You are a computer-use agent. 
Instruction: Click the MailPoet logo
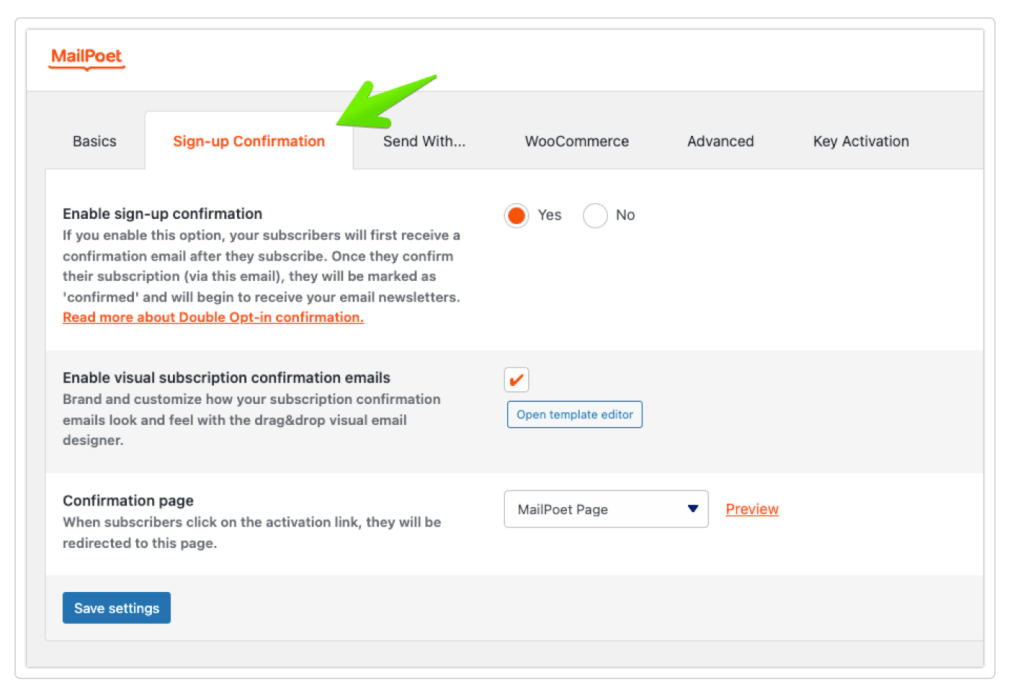coord(86,58)
